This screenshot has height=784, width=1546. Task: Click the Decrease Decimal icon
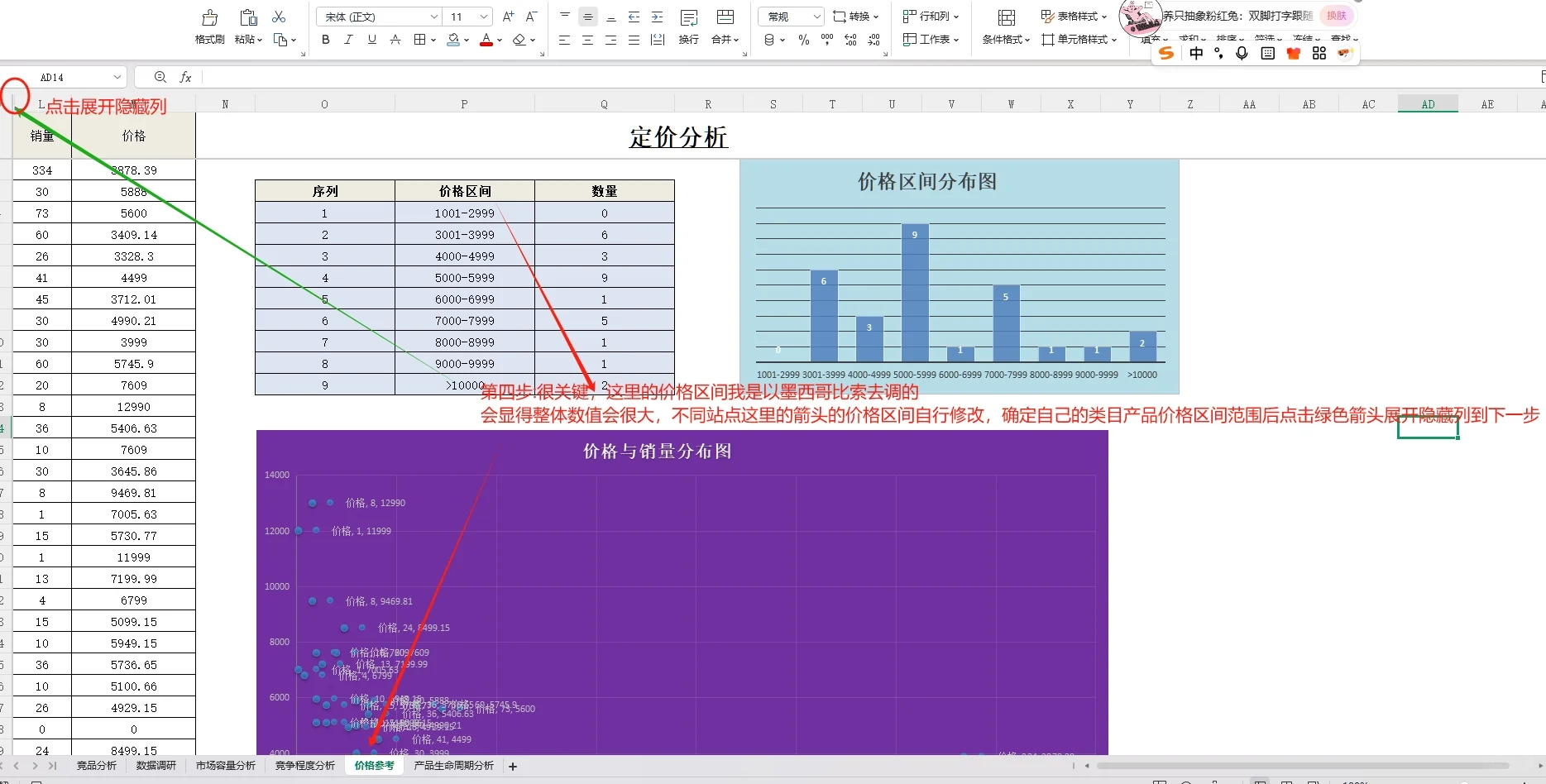pos(874,40)
